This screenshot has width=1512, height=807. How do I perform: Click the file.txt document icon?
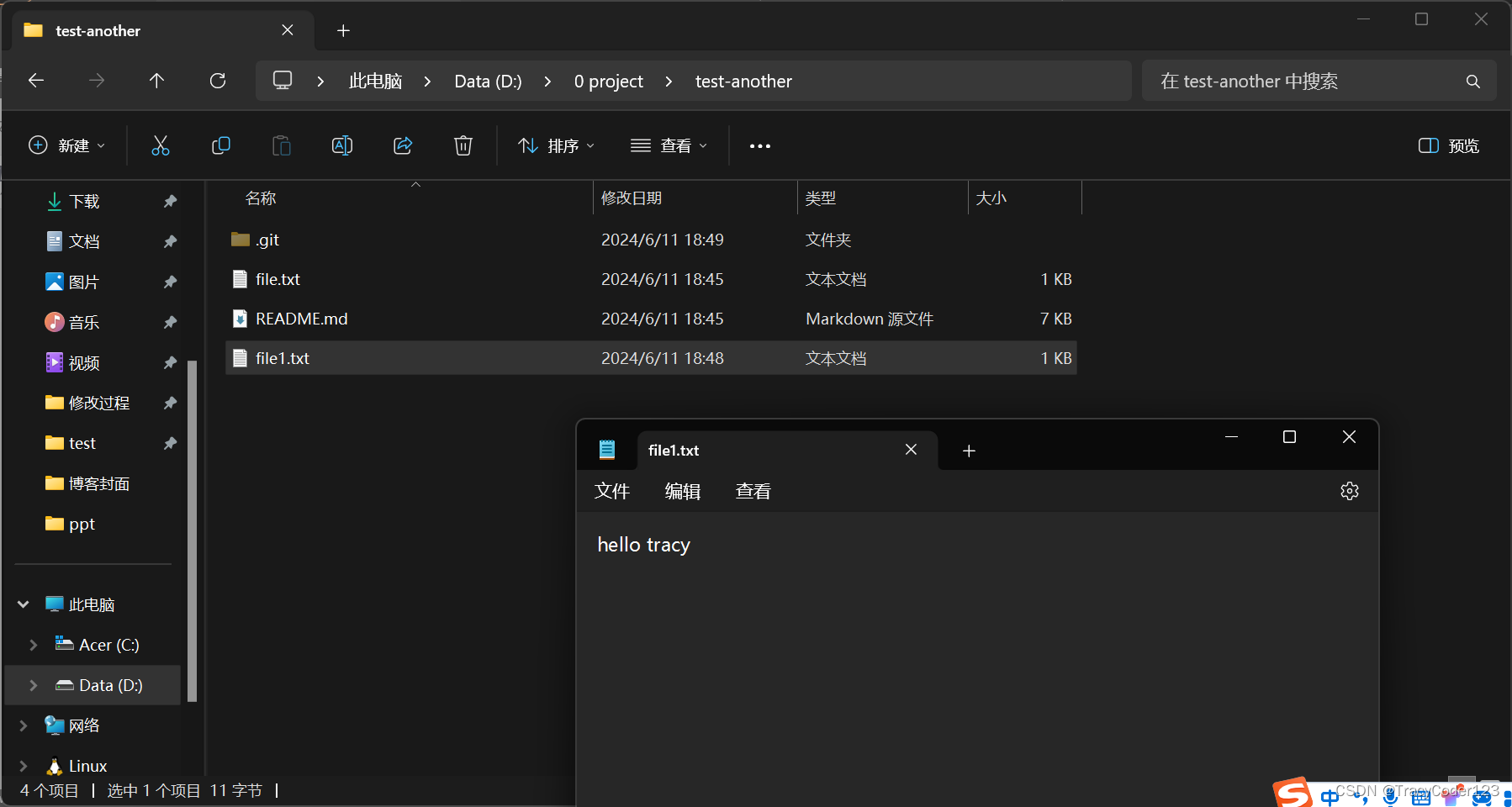[x=241, y=279]
